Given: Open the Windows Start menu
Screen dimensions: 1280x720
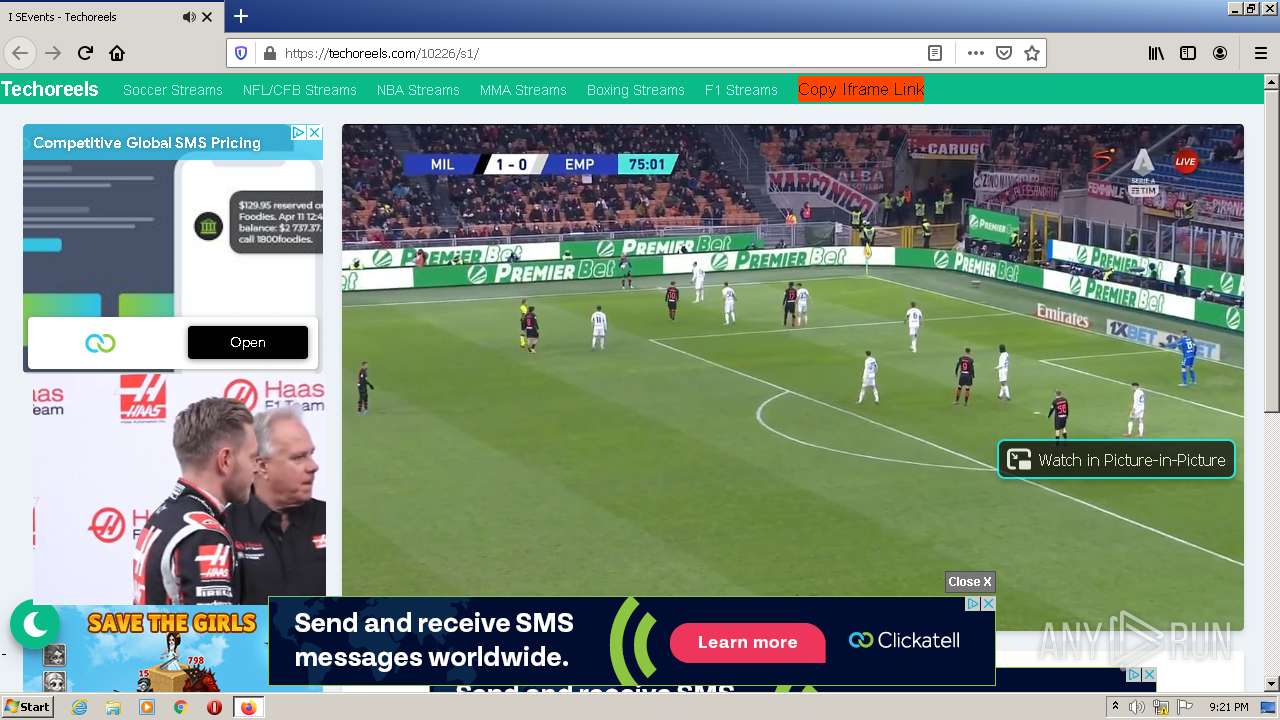Looking at the screenshot, I should point(28,707).
